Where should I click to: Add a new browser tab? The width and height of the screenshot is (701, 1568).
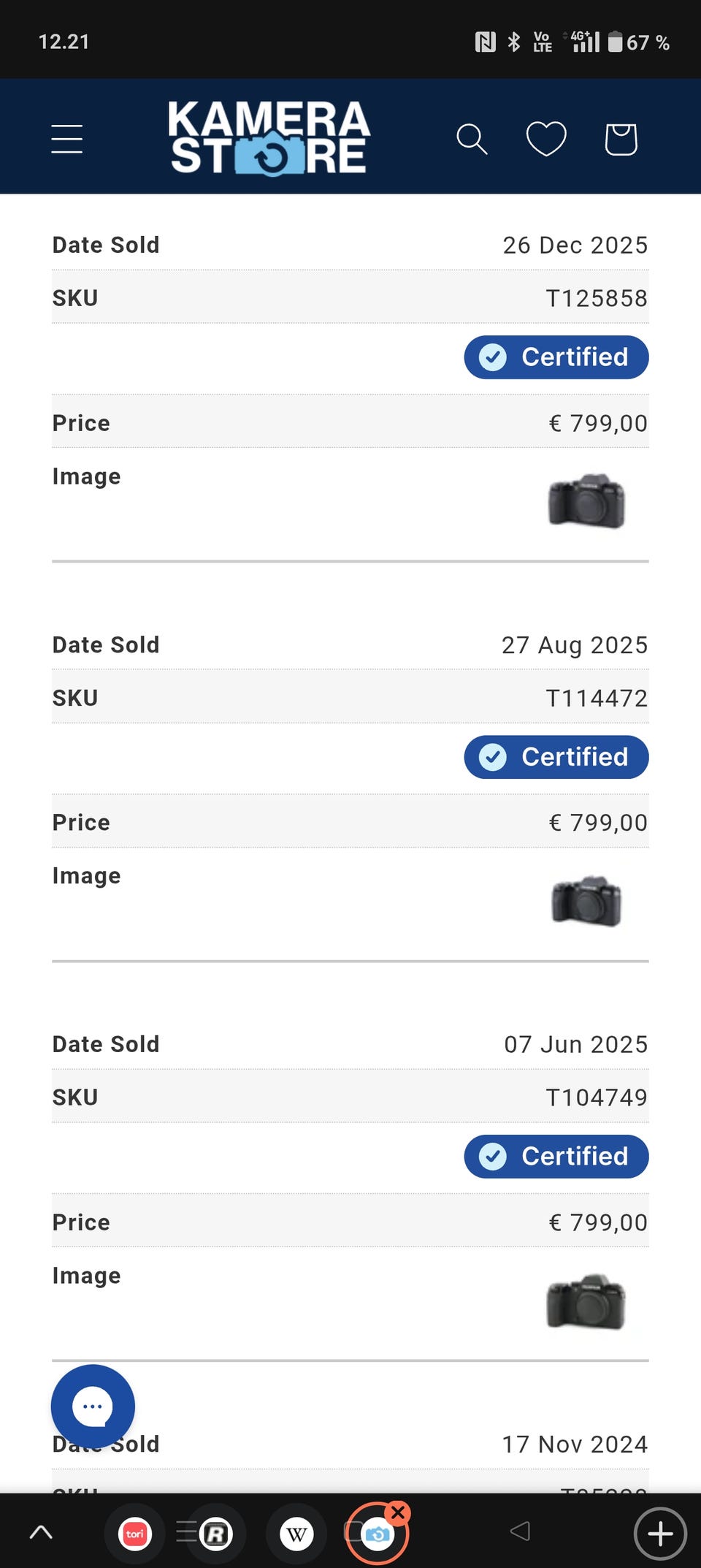[660, 1534]
